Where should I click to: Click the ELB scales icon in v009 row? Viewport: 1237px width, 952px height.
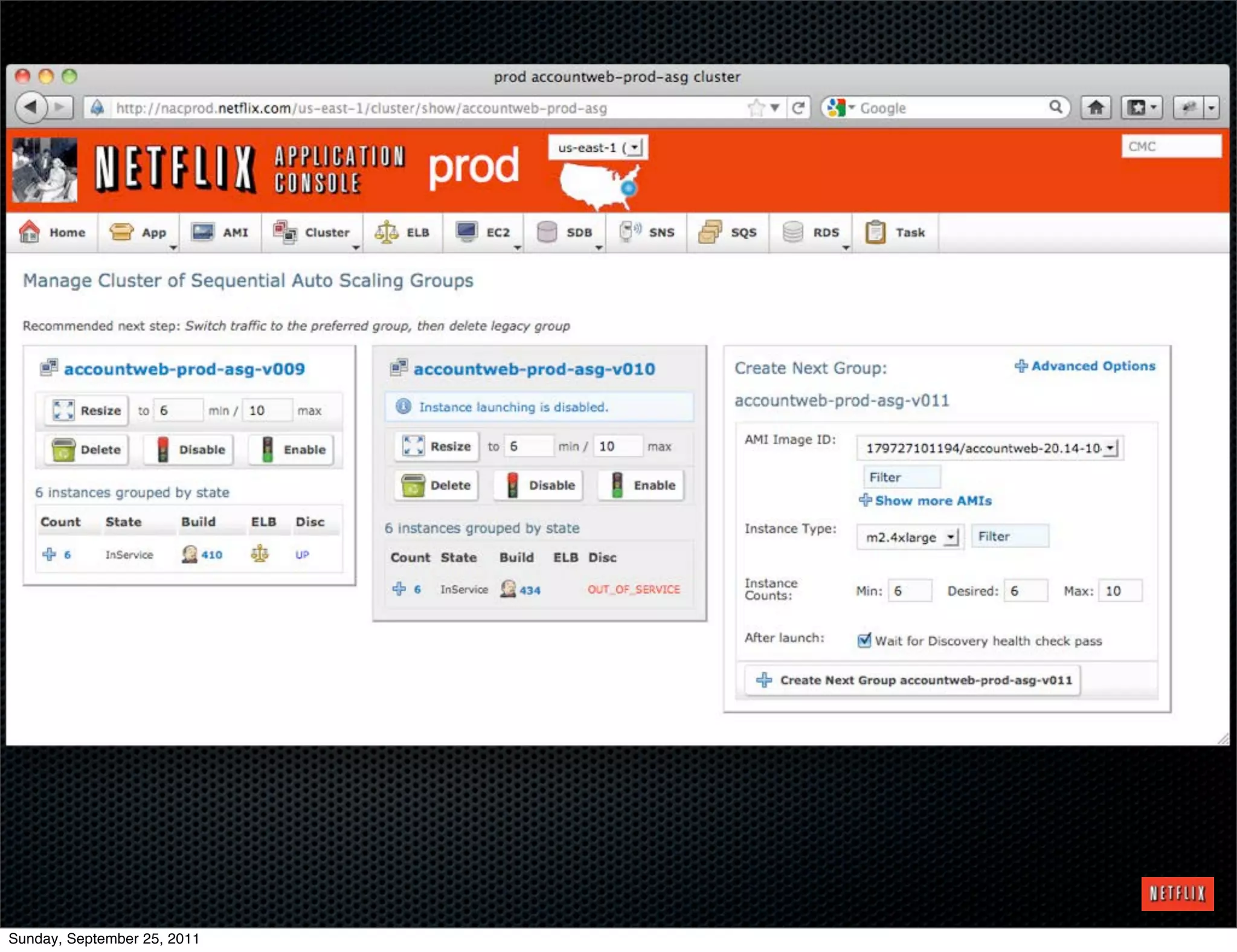click(x=260, y=553)
